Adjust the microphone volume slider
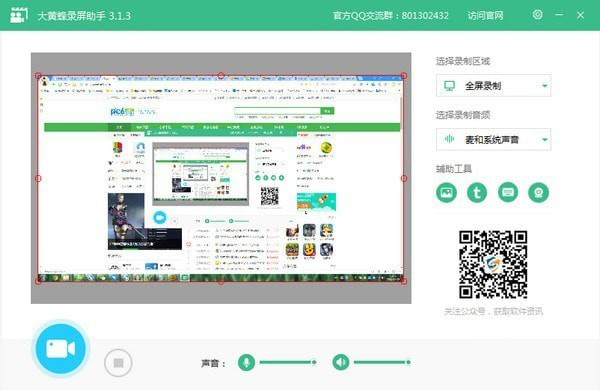Image resolution: width=600 pixels, height=390 pixels. [x=288, y=362]
